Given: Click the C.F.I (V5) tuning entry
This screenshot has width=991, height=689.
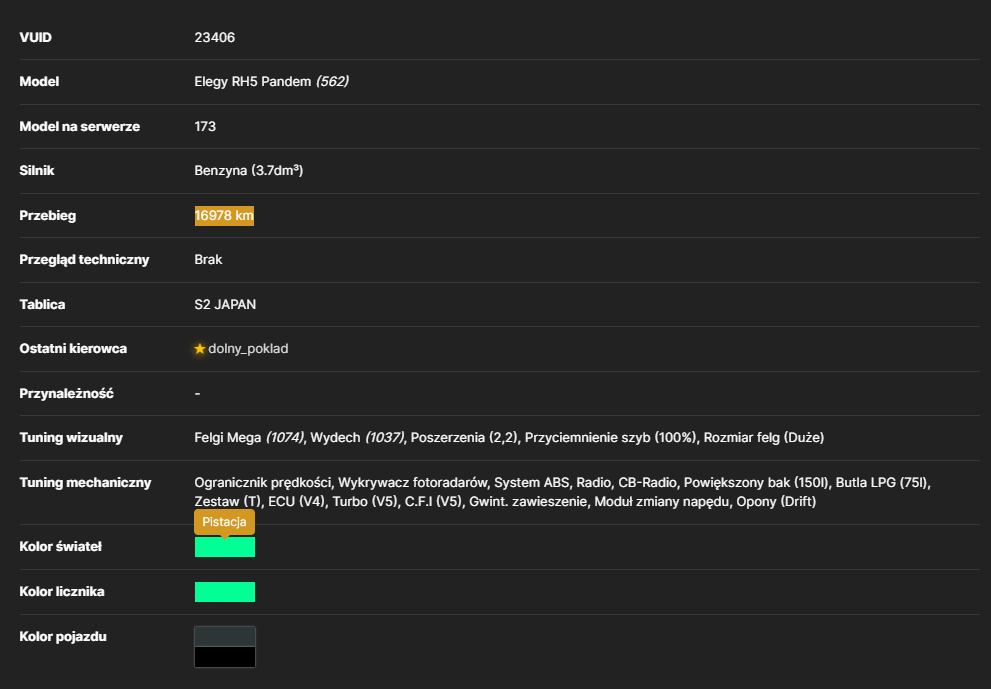Looking at the screenshot, I should (434, 502).
